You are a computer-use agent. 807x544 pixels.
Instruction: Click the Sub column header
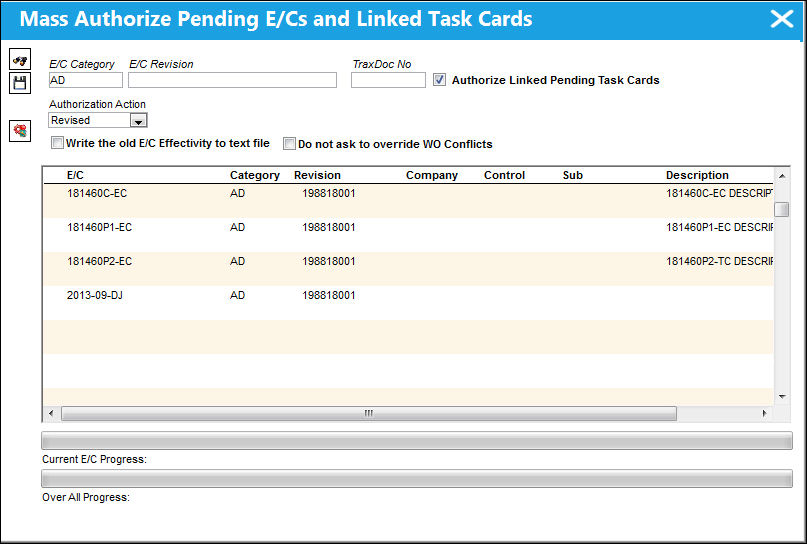click(572, 175)
